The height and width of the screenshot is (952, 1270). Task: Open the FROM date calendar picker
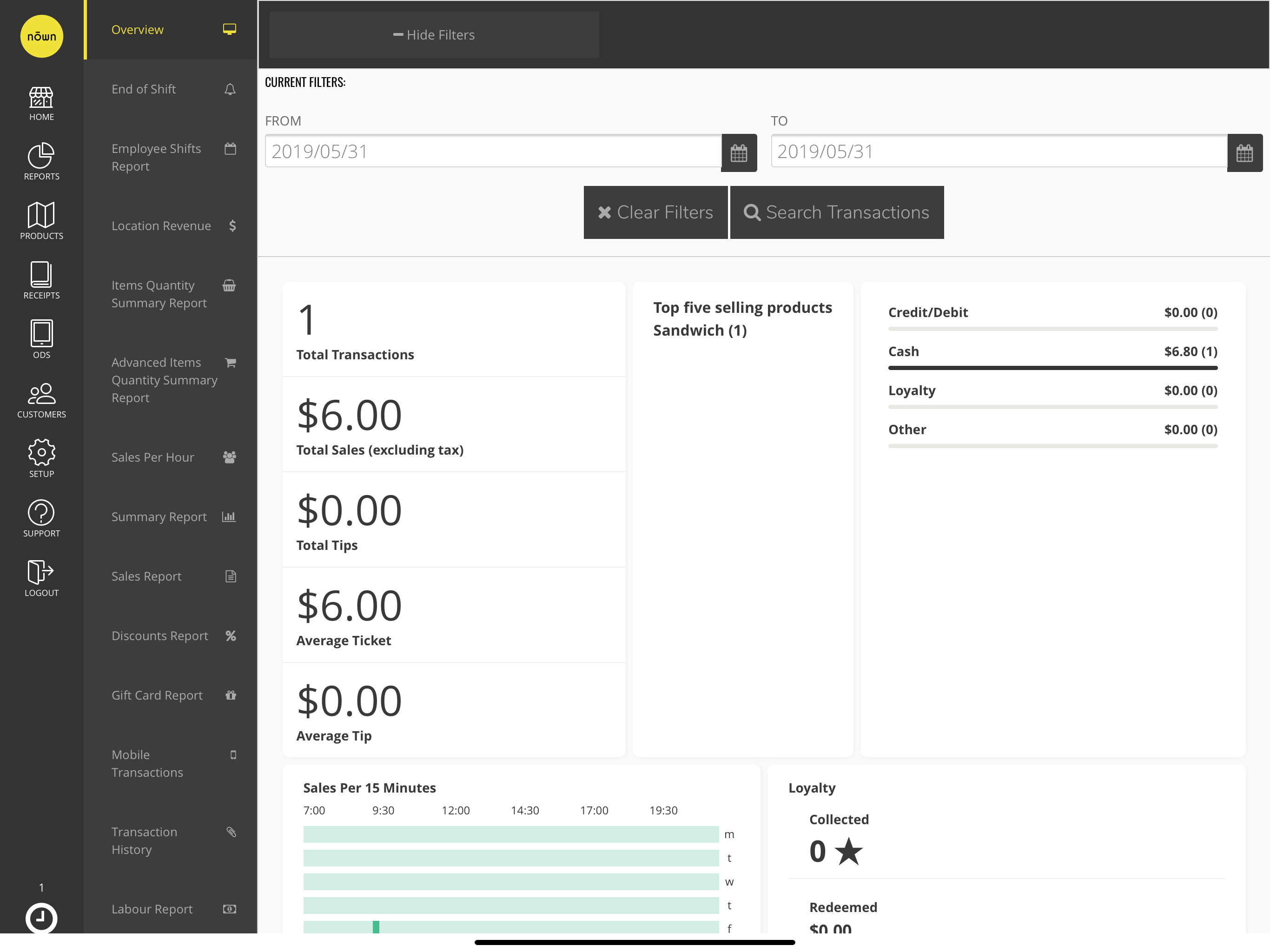(x=739, y=153)
